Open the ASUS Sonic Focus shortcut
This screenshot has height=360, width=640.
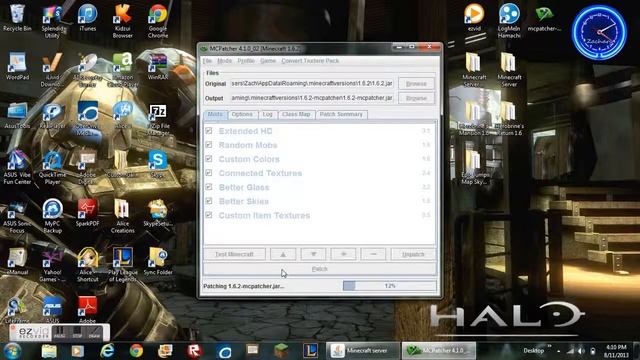point(17,216)
